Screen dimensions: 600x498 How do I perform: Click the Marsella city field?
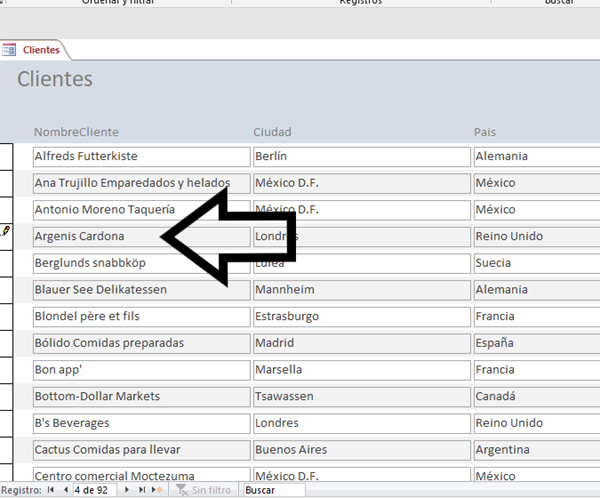[362, 370]
